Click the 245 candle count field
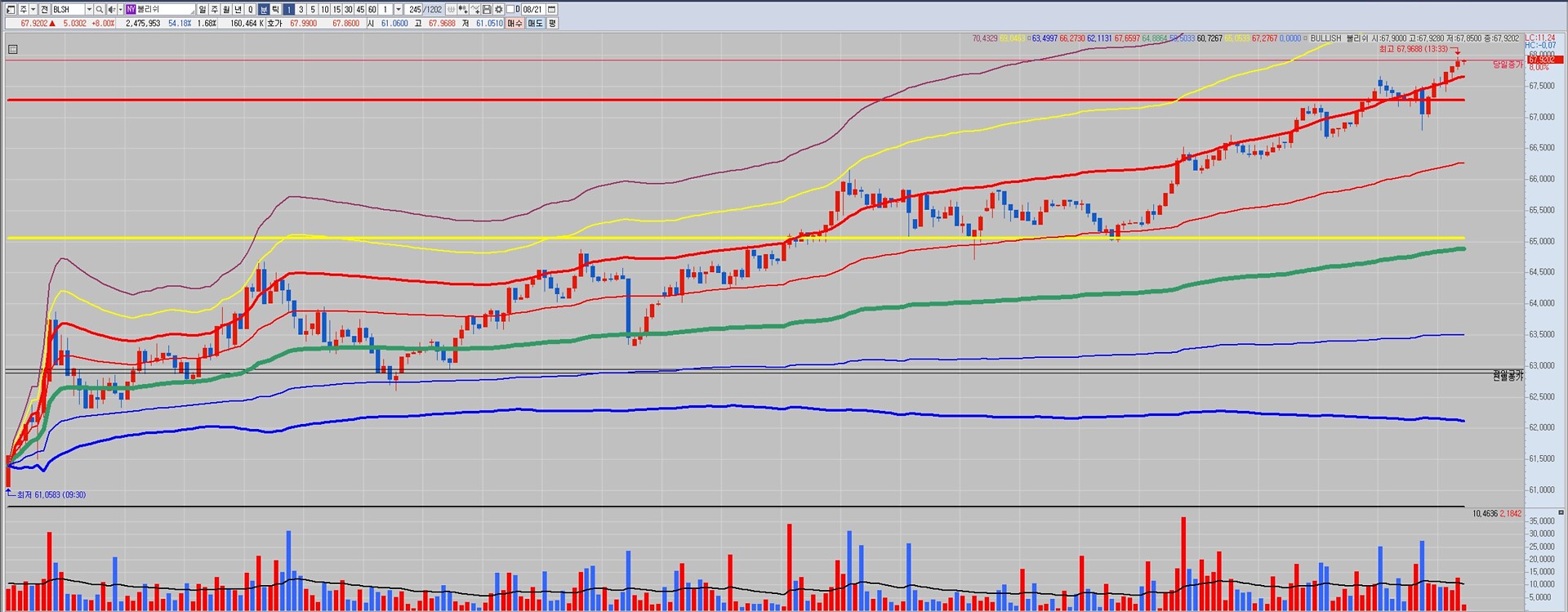This screenshot has width=1568, height=612. coord(415,9)
